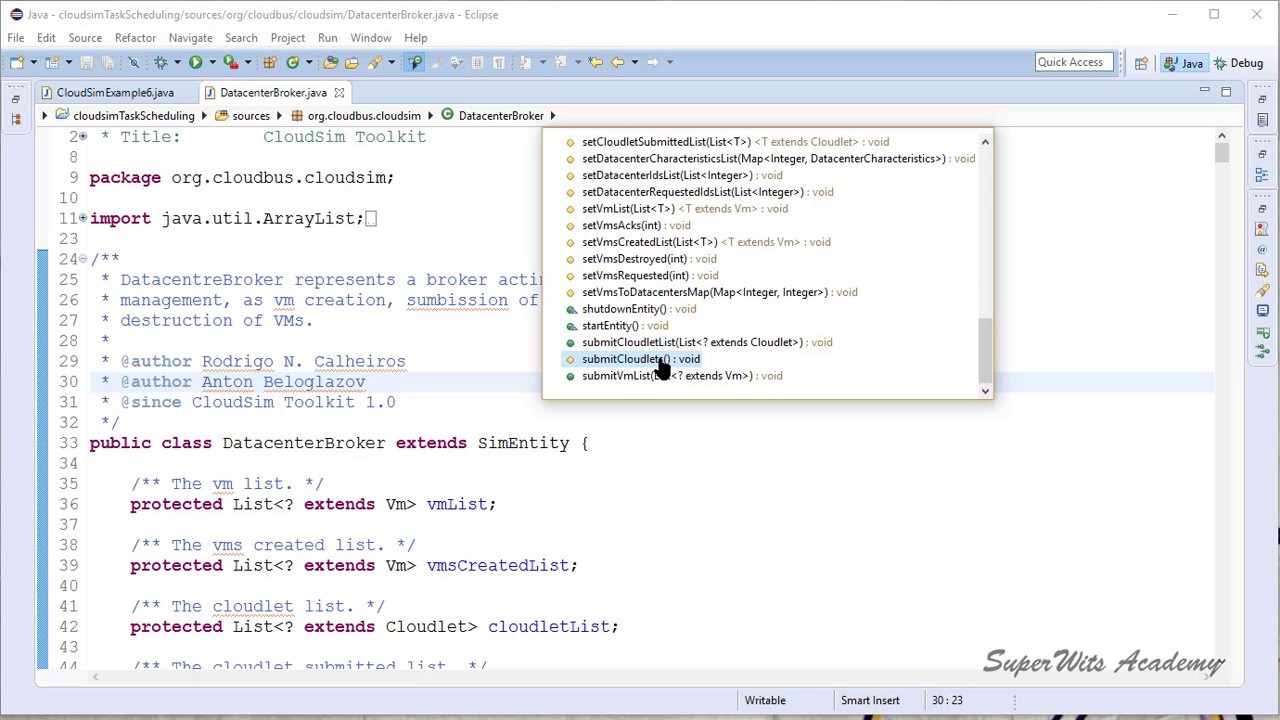Open the File menu
Image resolution: width=1280 pixels, height=720 pixels.
(16, 38)
